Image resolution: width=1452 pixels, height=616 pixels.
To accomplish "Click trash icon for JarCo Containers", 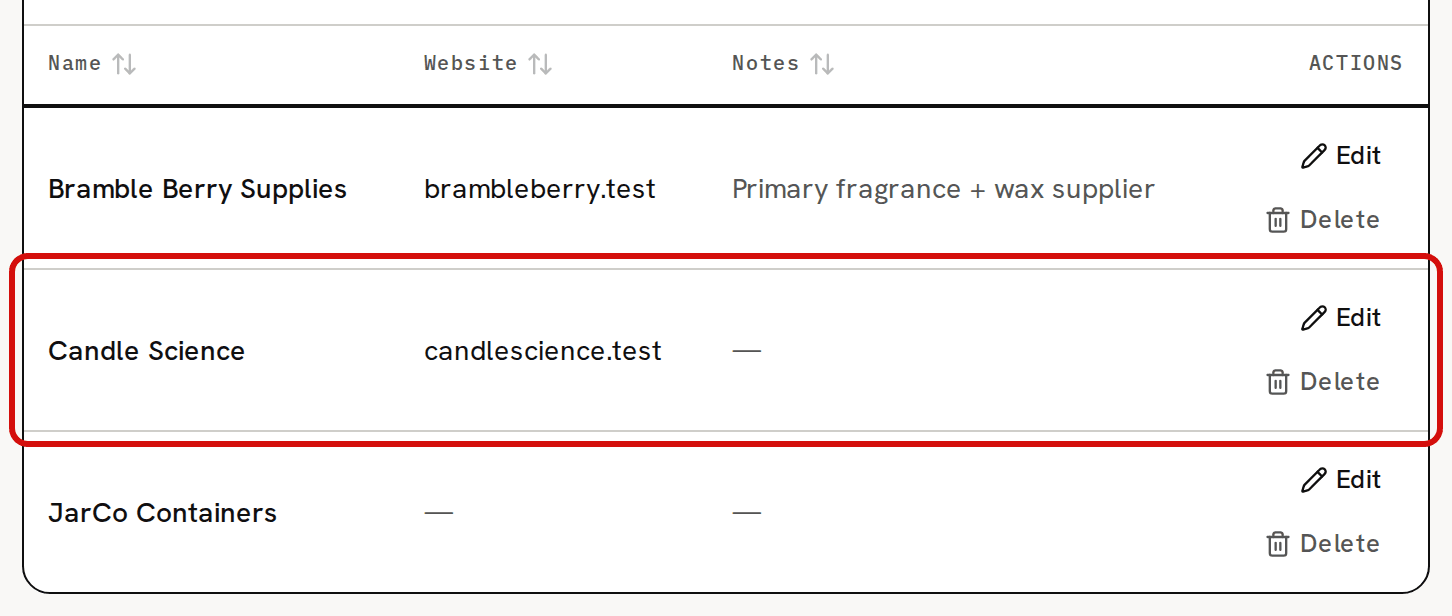I will coord(1278,544).
